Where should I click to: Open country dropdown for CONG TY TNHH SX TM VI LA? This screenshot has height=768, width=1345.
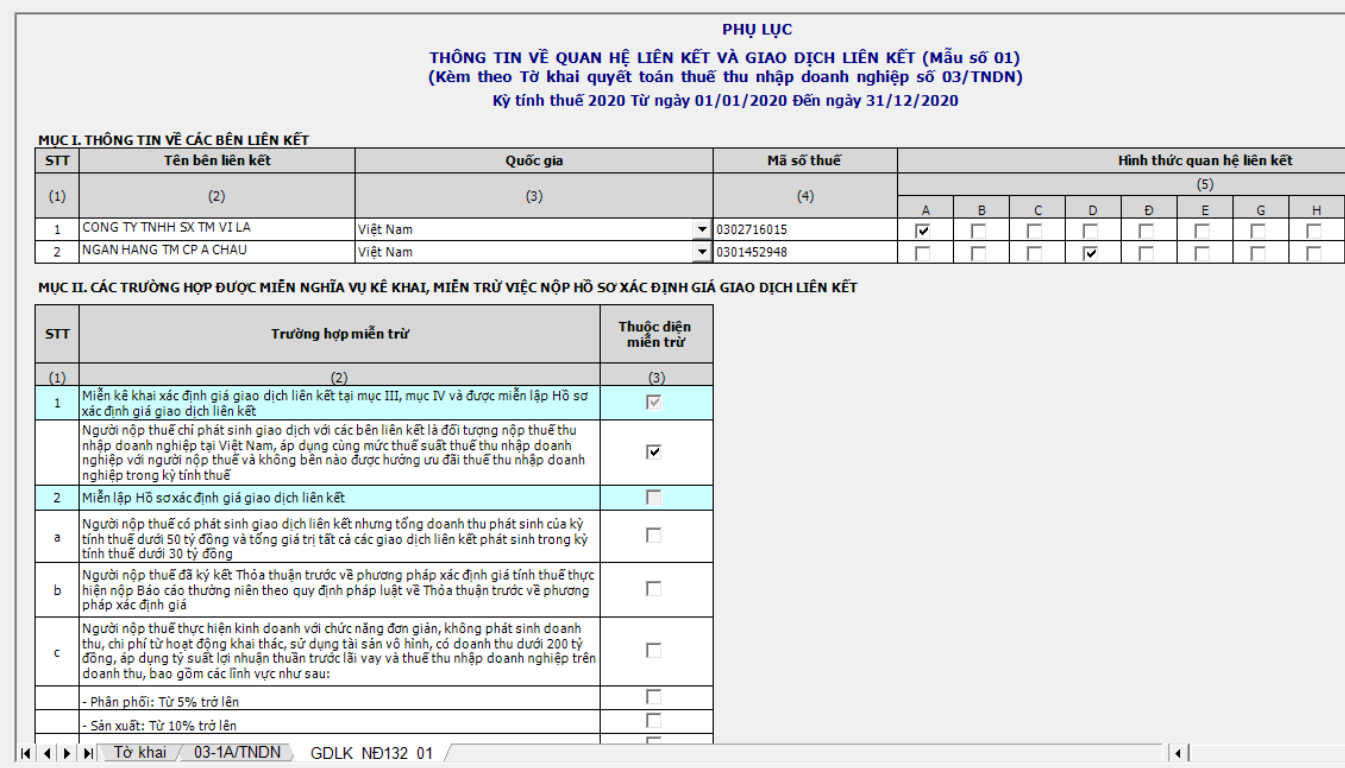click(x=702, y=230)
